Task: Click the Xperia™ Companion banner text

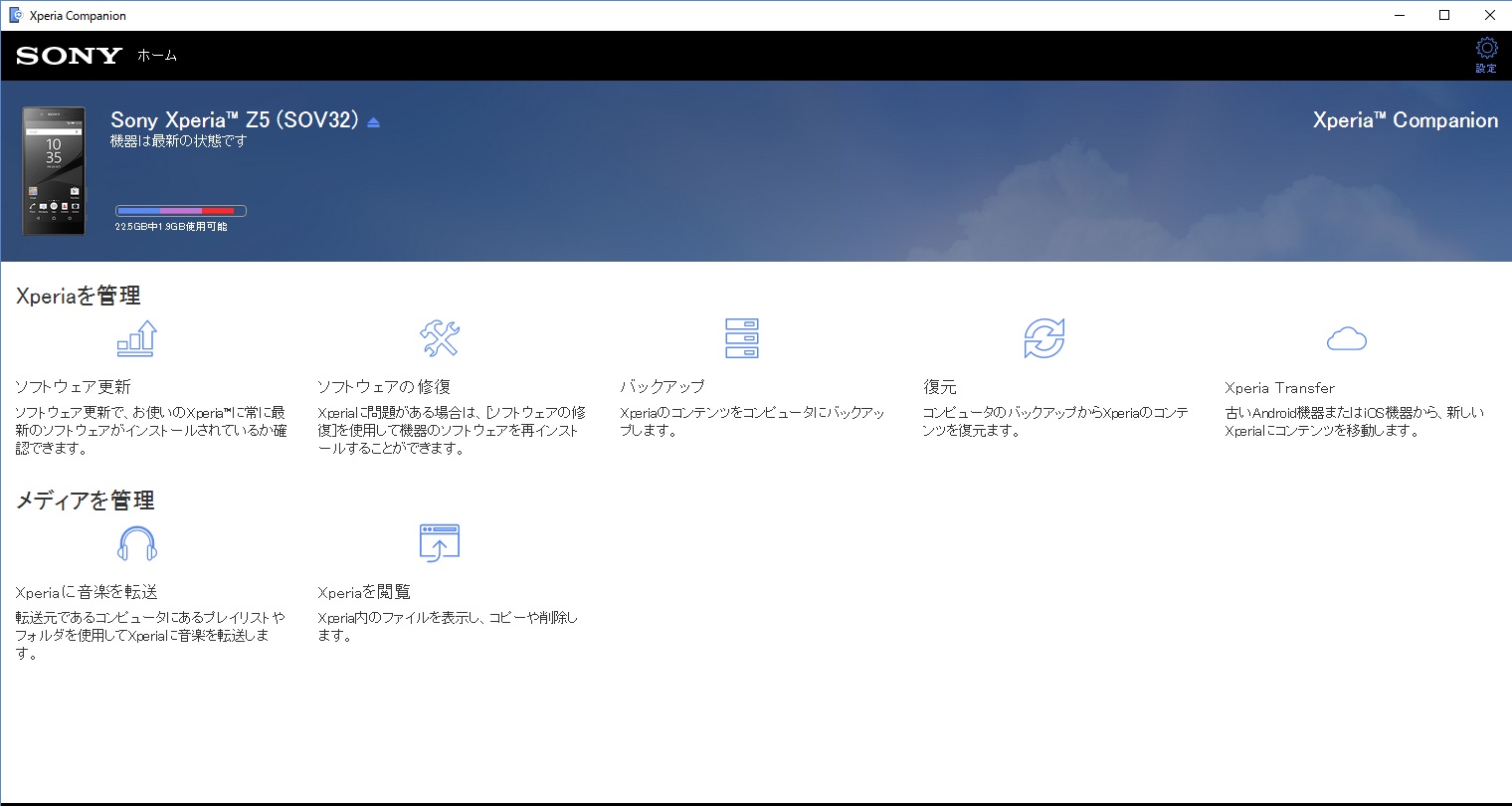Action: (x=1406, y=120)
